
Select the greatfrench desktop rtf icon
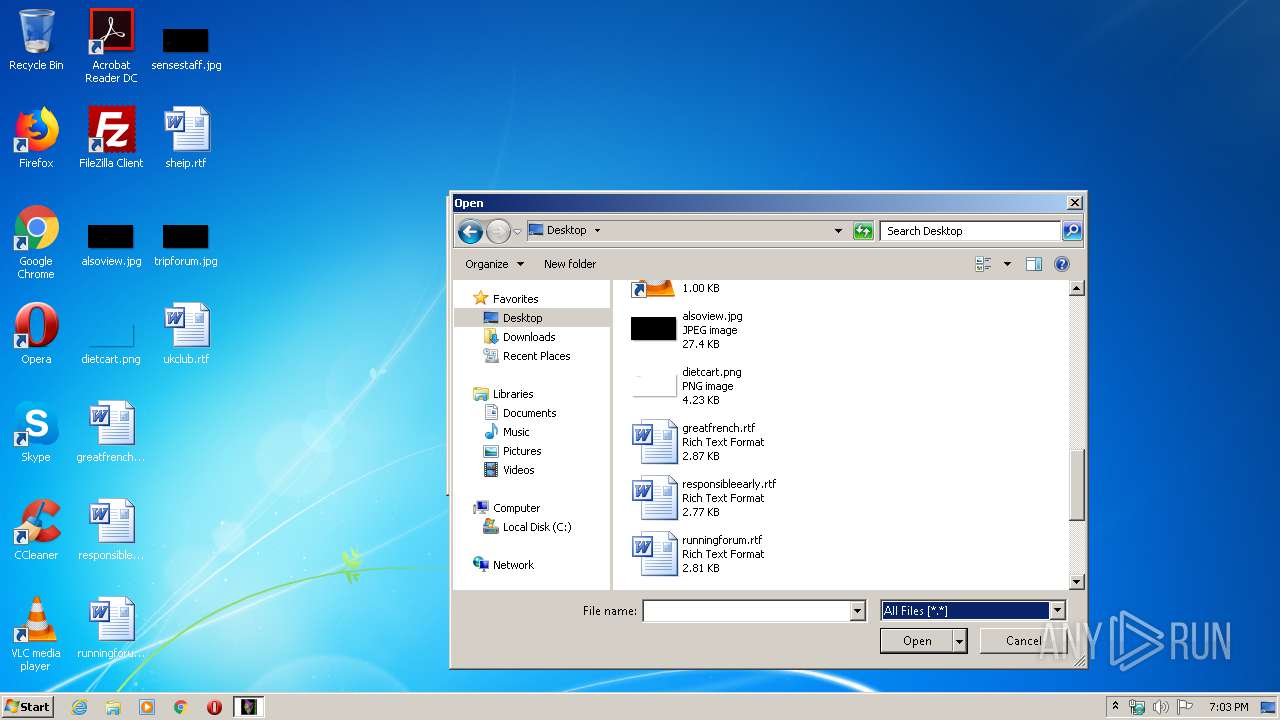[111, 432]
